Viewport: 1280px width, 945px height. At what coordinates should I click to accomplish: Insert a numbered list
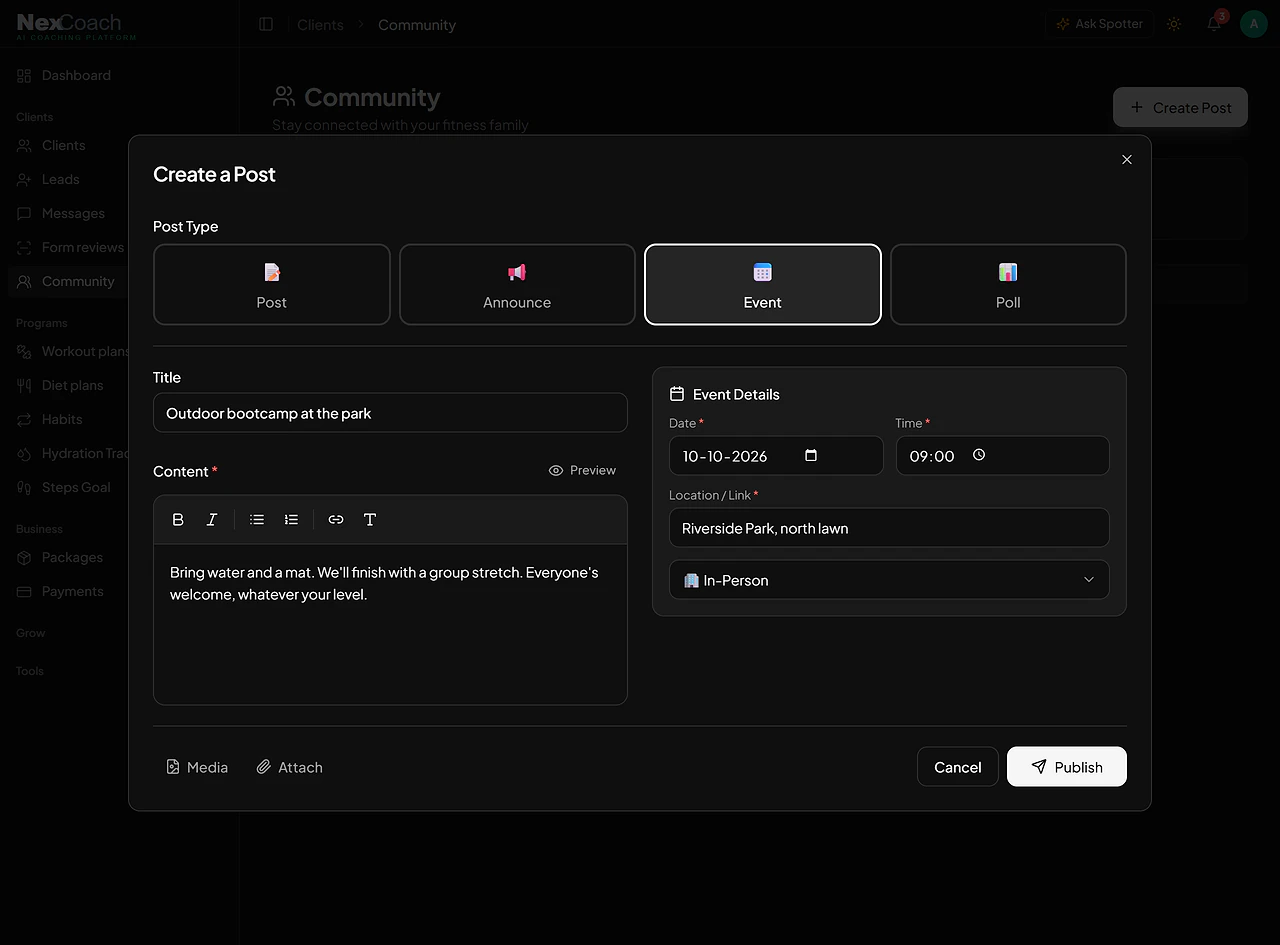[291, 520]
